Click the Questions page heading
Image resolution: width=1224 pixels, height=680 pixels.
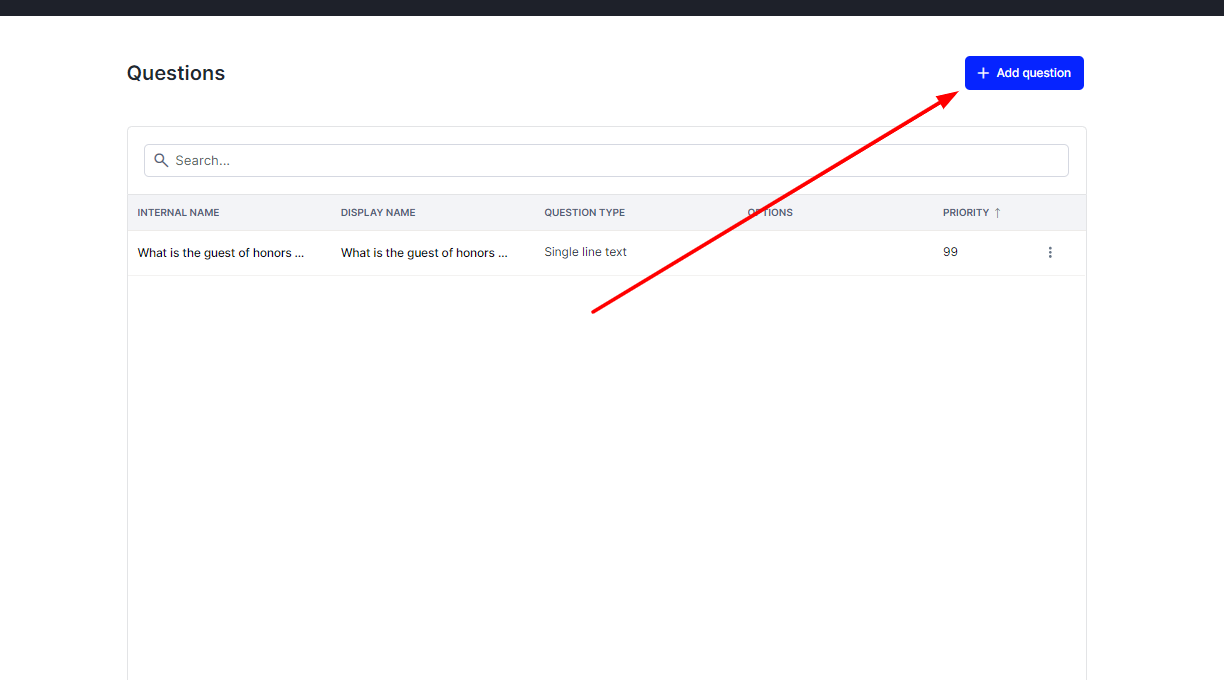click(176, 73)
